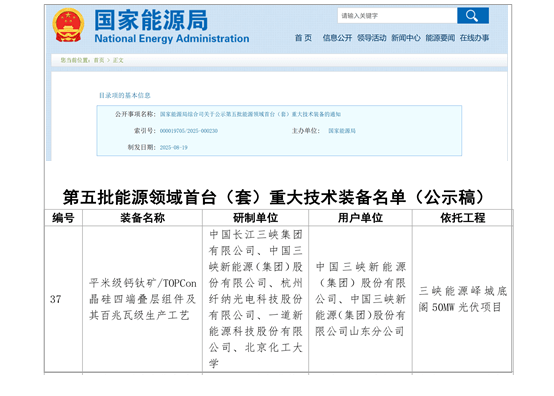Visit the 能源要闻 page

click(x=440, y=38)
